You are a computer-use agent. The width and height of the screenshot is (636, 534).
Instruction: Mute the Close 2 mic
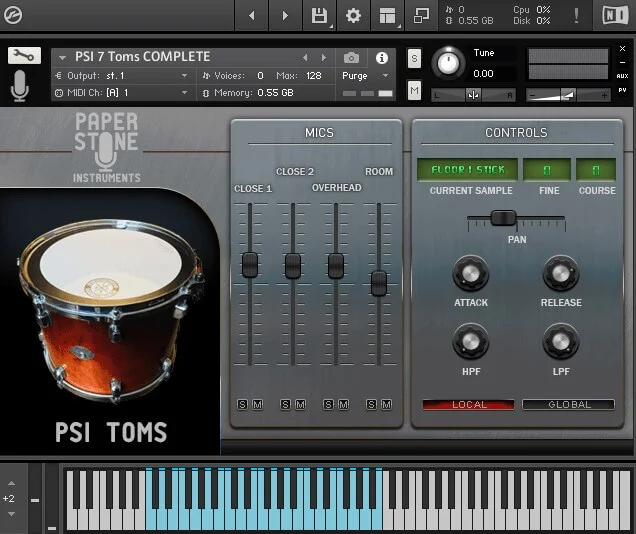pos(301,404)
